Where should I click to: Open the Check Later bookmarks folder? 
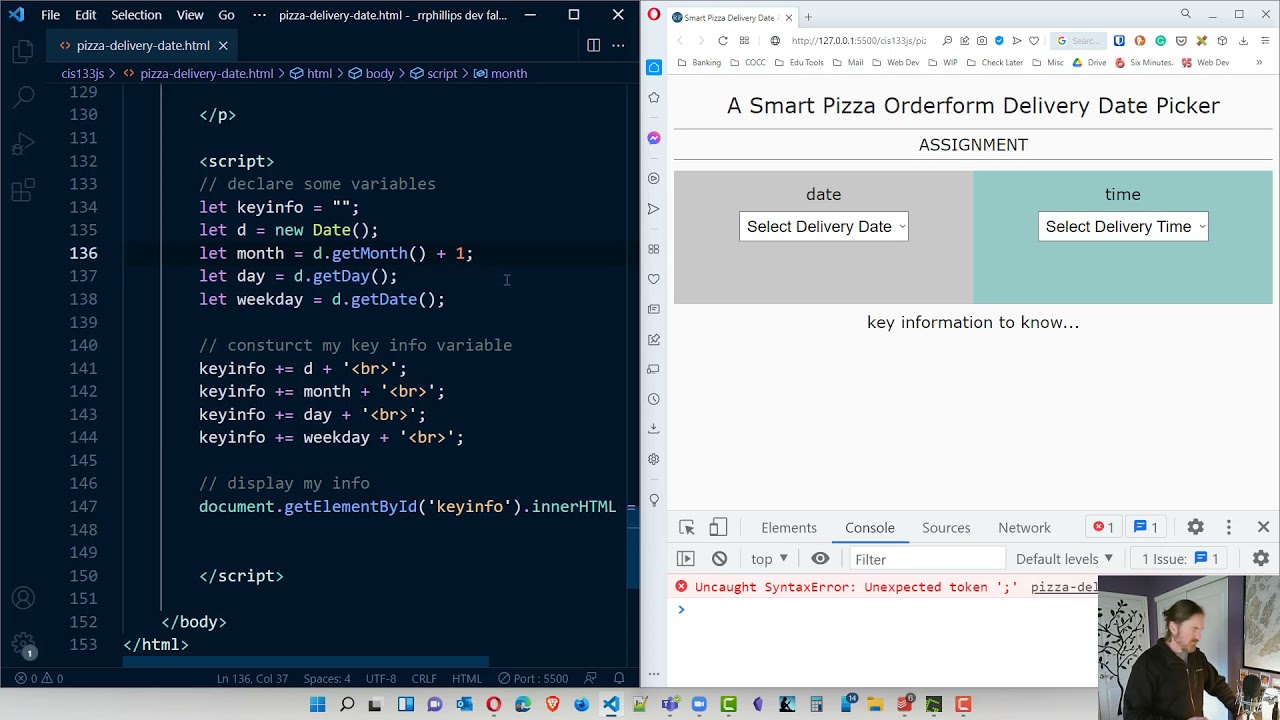(995, 62)
